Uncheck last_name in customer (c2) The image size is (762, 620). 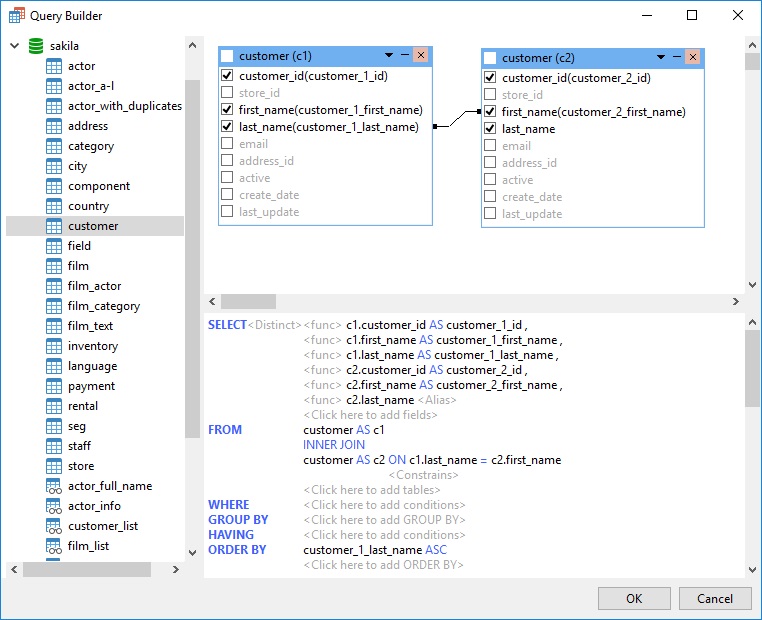pos(490,129)
